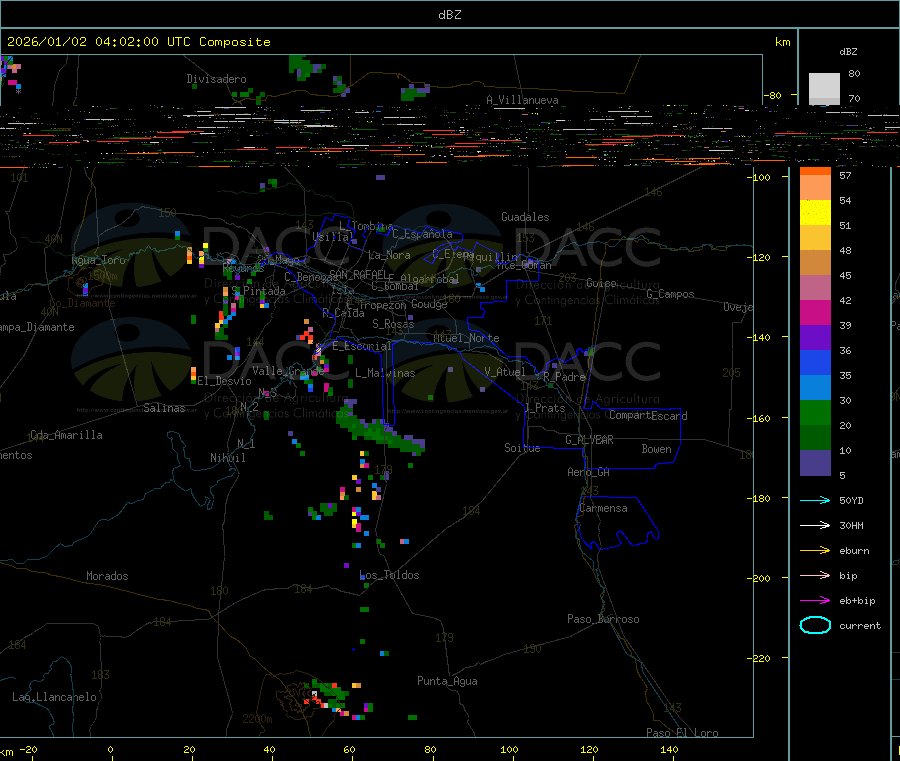
Task: Select the magenta eb+bip arrow icon
Action: [815, 600]
